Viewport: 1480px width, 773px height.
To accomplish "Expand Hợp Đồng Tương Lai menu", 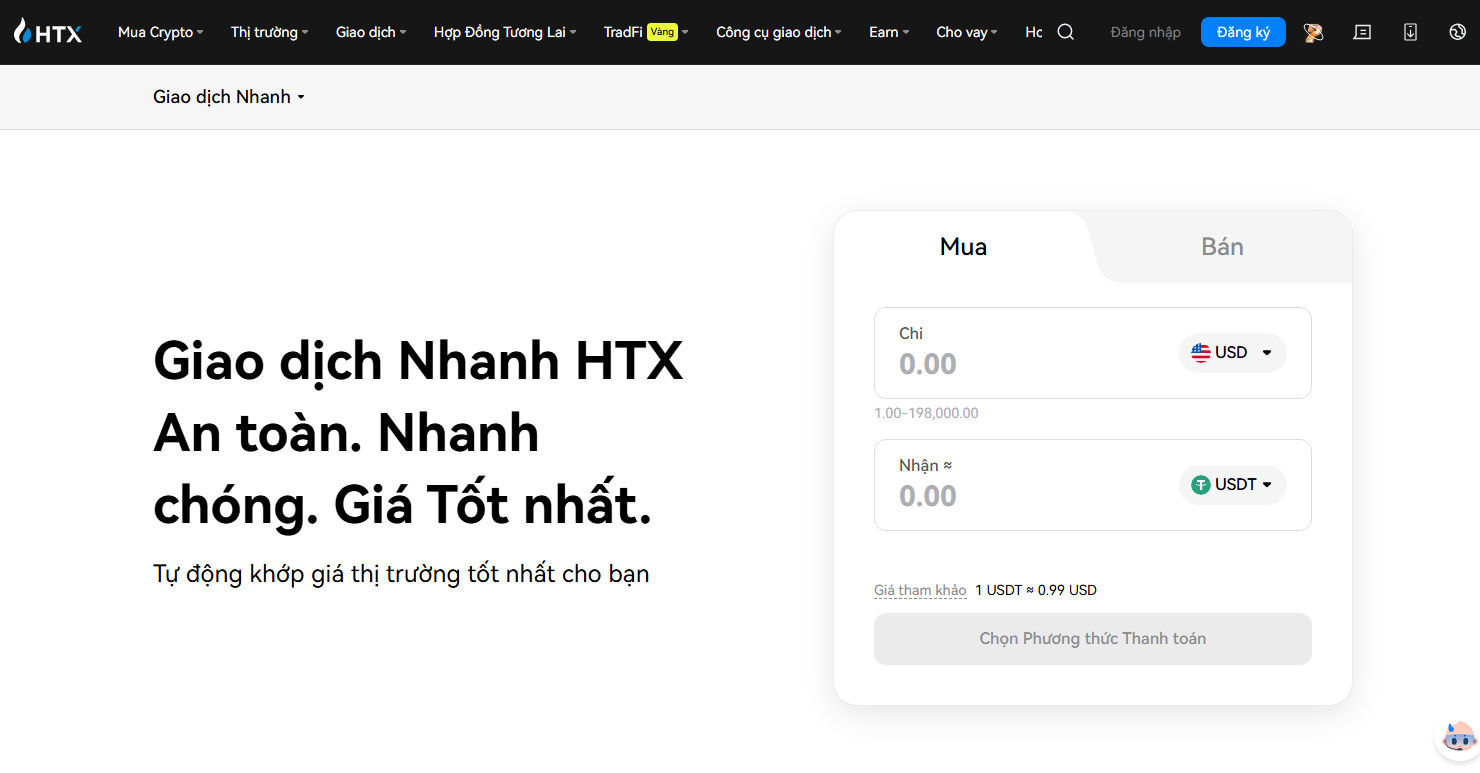I will [x=505, y=32].
